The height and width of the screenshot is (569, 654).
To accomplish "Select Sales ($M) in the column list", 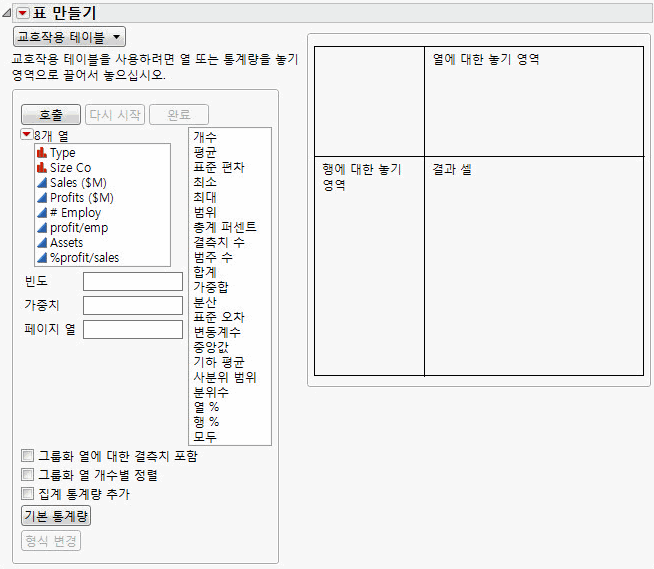I will [x=78, y=183].
